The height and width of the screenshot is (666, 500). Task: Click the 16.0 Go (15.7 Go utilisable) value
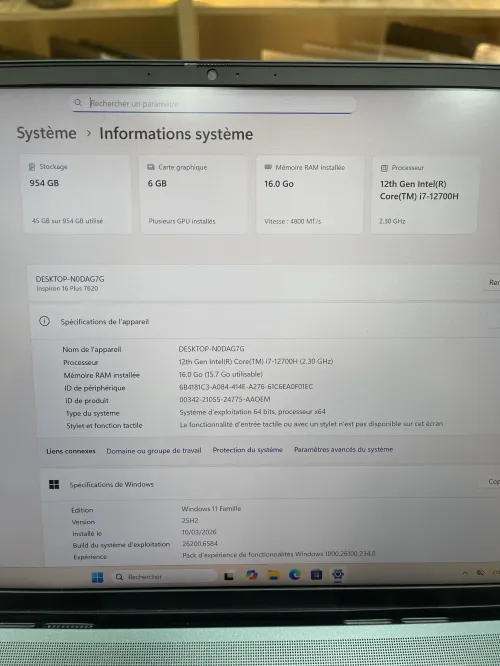(x=220, y=374)
